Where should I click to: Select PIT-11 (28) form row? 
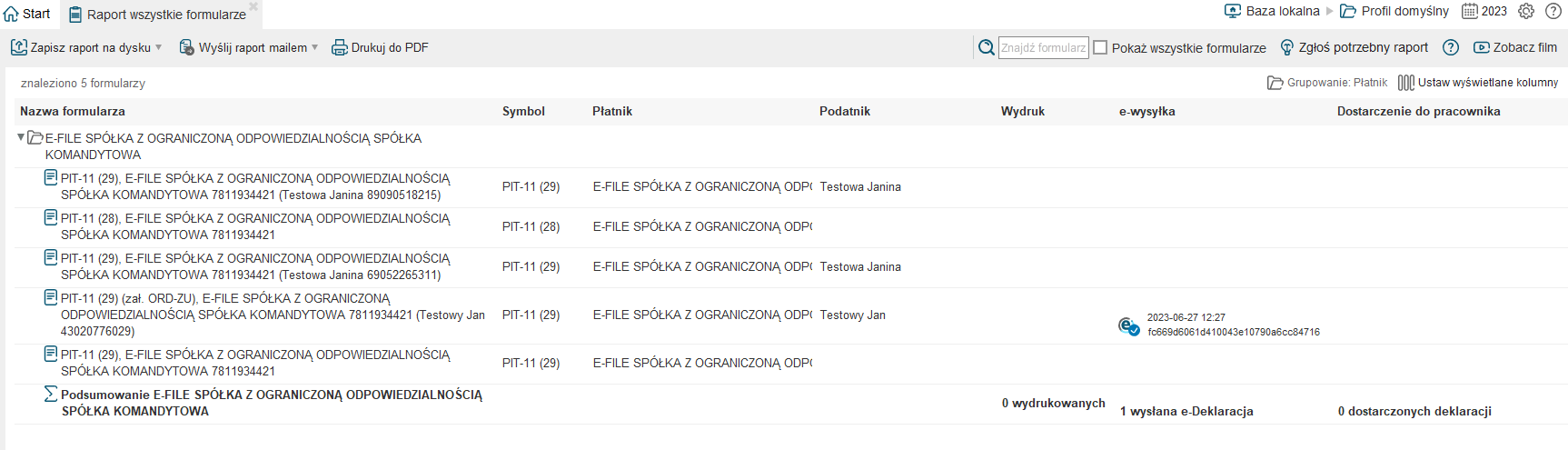[x=790, y=227]
